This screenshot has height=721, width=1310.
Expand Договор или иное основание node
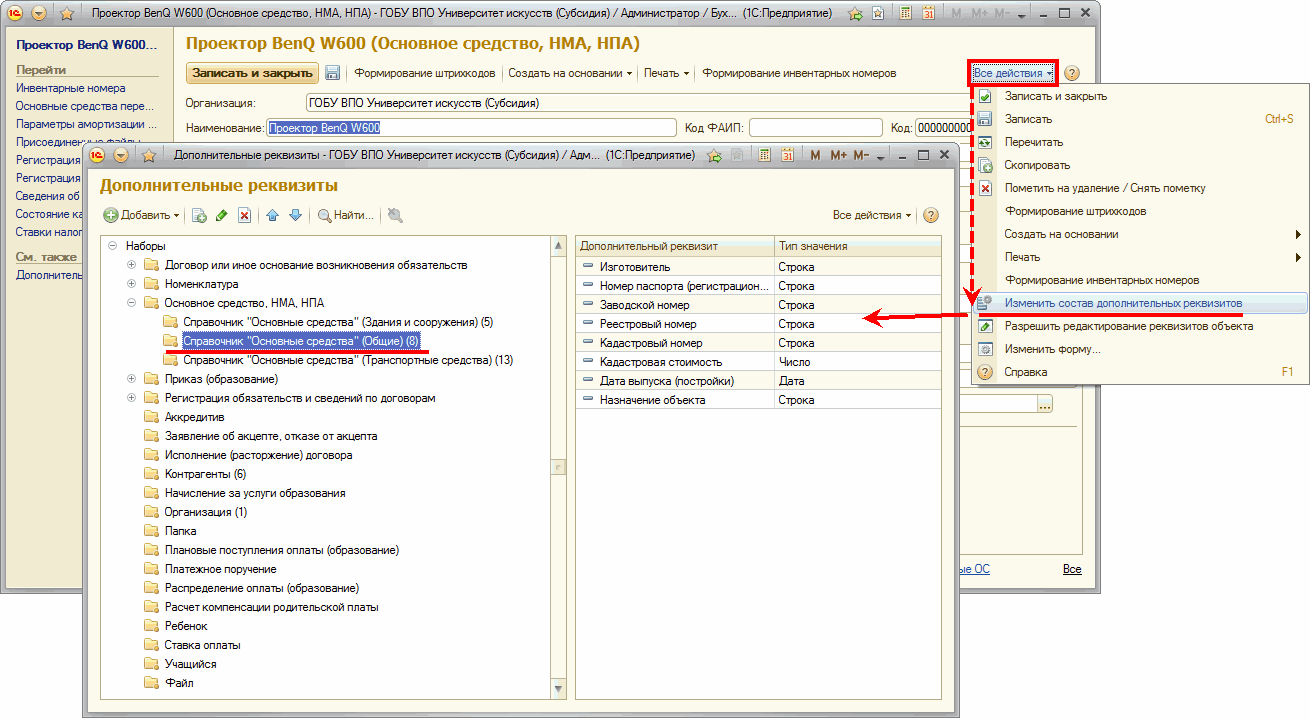tap(132, 265)
